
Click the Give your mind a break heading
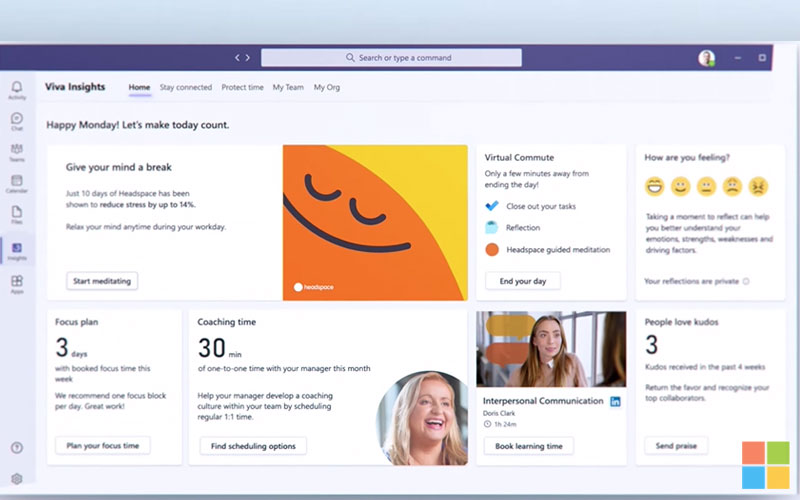[x=118, y=167]
